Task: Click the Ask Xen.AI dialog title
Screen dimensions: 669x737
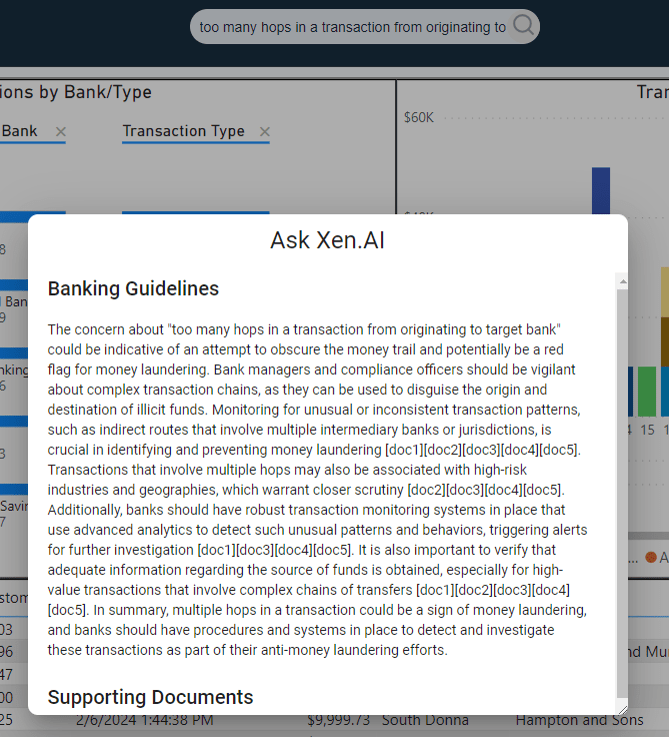Action: [328, 240]
